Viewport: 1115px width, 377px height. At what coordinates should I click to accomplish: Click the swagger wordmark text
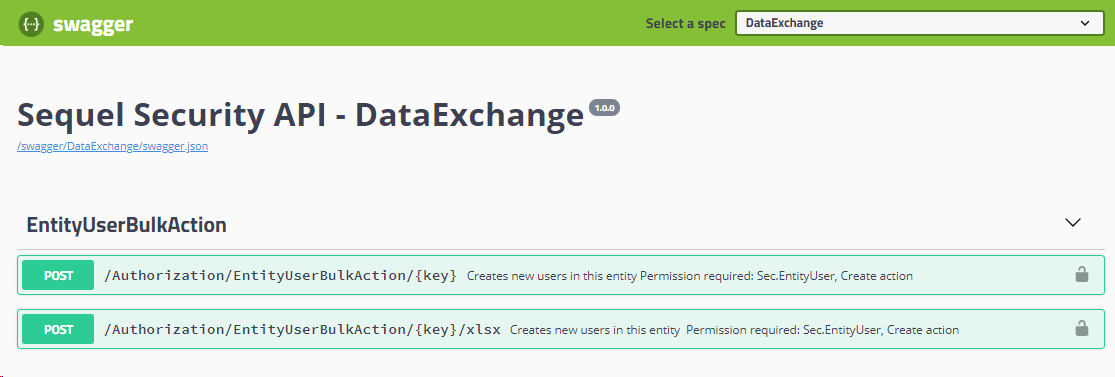pos(92,25)
